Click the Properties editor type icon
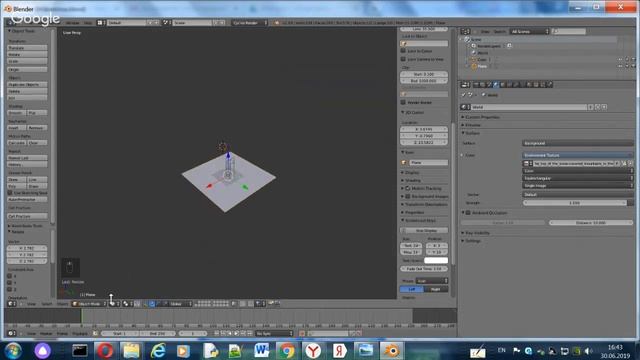The image size is (640, 360). [x=465, y=84]
